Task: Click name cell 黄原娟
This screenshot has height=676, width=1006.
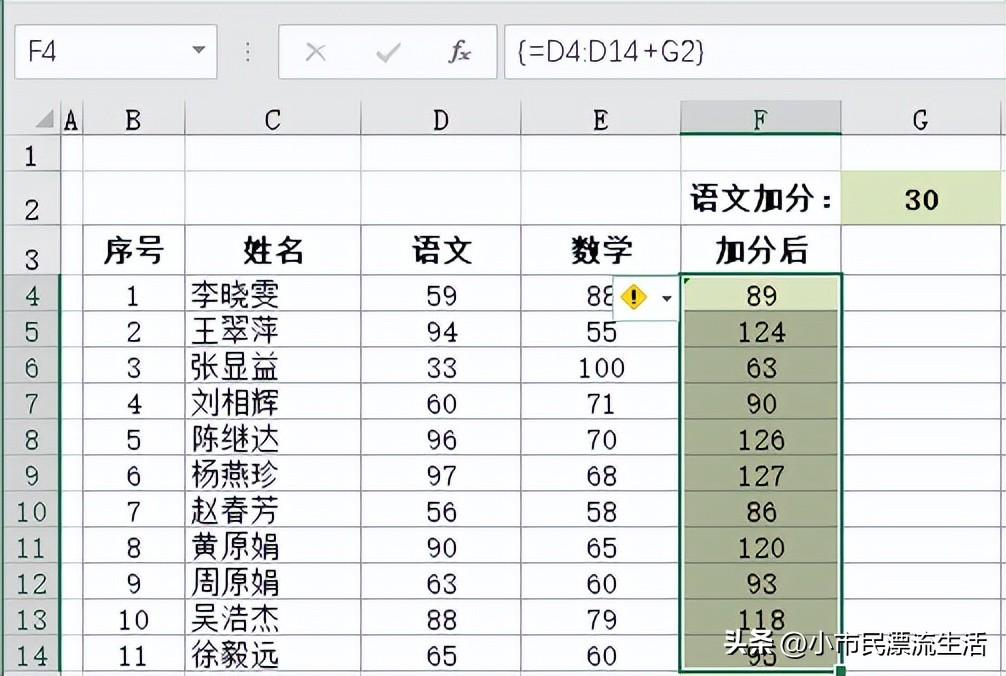Action: tap(273, 546)
